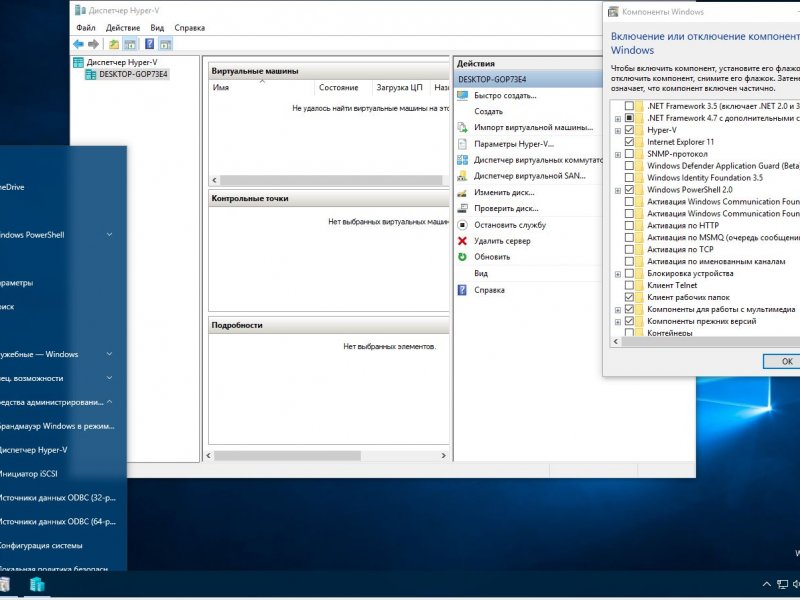Image resolution: width=800 pixels, height=600 pixels.
Task: Open the Вид submenu in Действия pane
Action: [481, 273]
